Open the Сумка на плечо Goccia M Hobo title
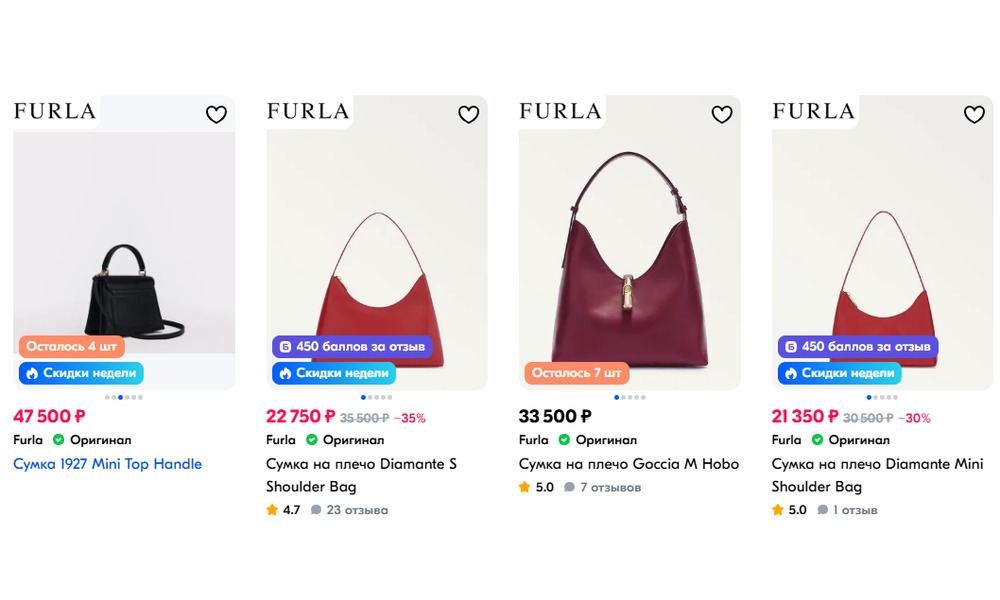 point(629,464)
